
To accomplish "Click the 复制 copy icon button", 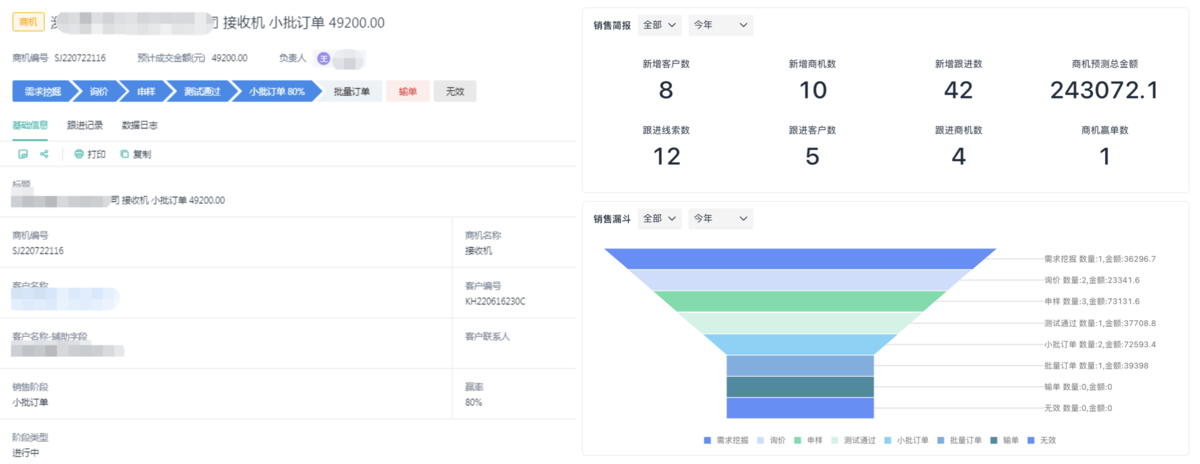I will [135, 155].
